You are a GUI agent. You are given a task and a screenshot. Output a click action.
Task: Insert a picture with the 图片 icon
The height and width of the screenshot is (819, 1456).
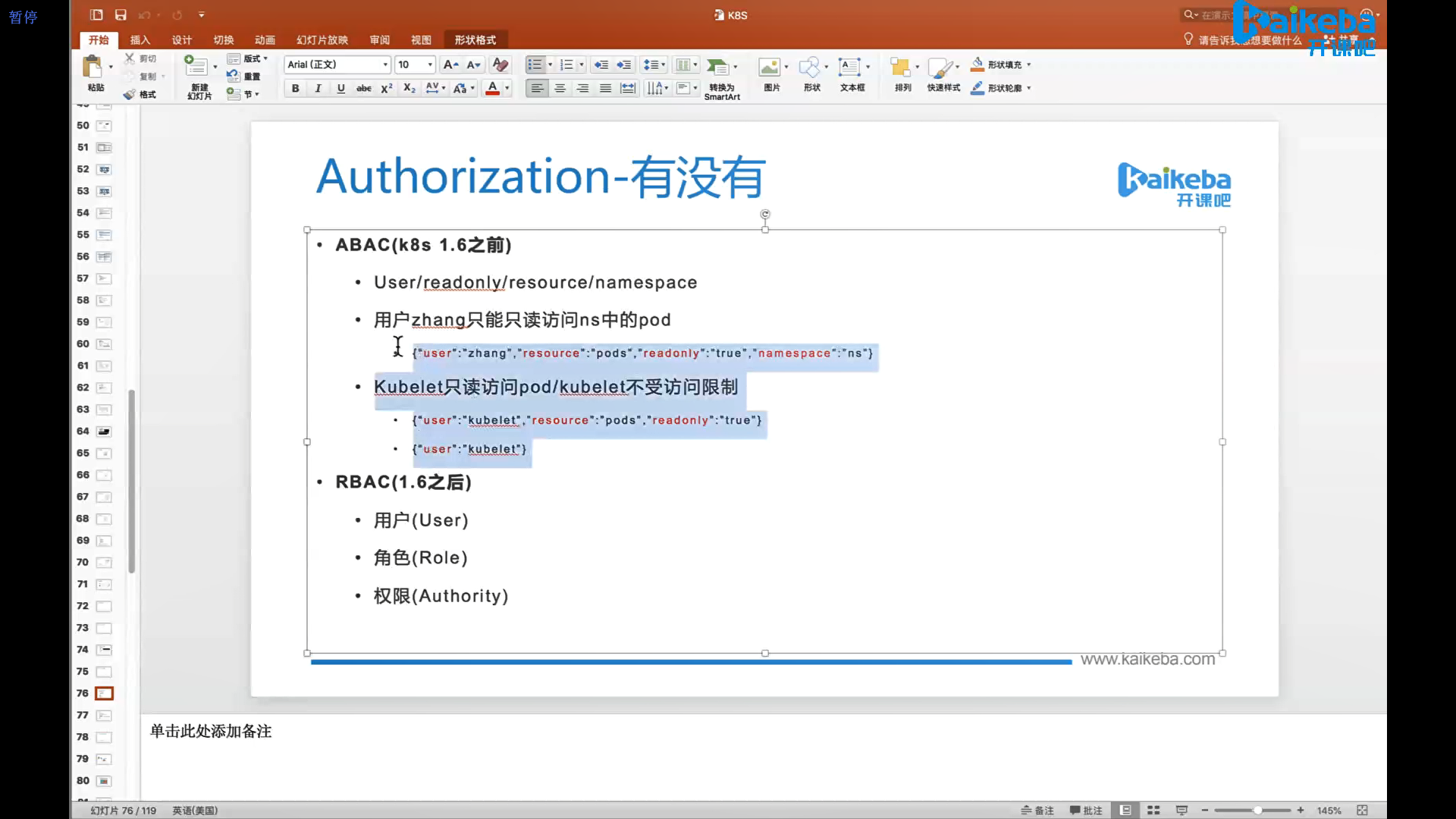[x=769, y=67]
